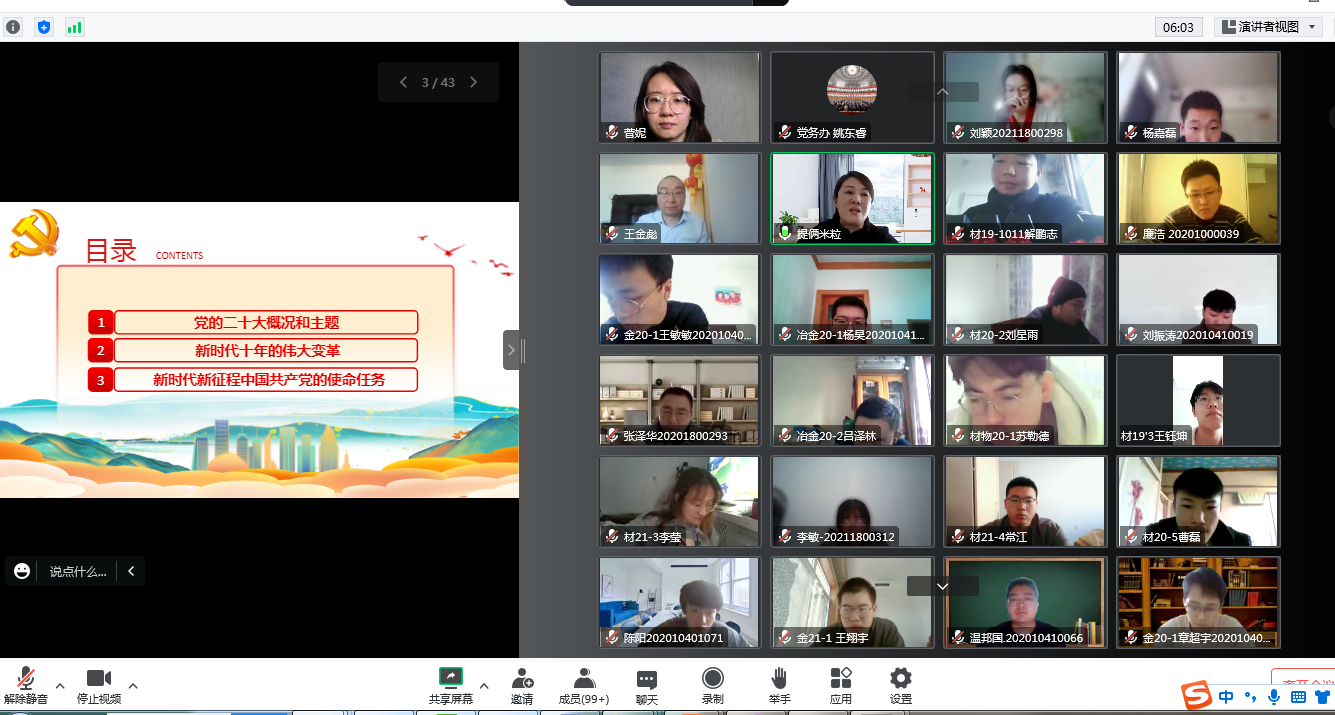
Task: Open 设置 settings gear
Action: 901,685
